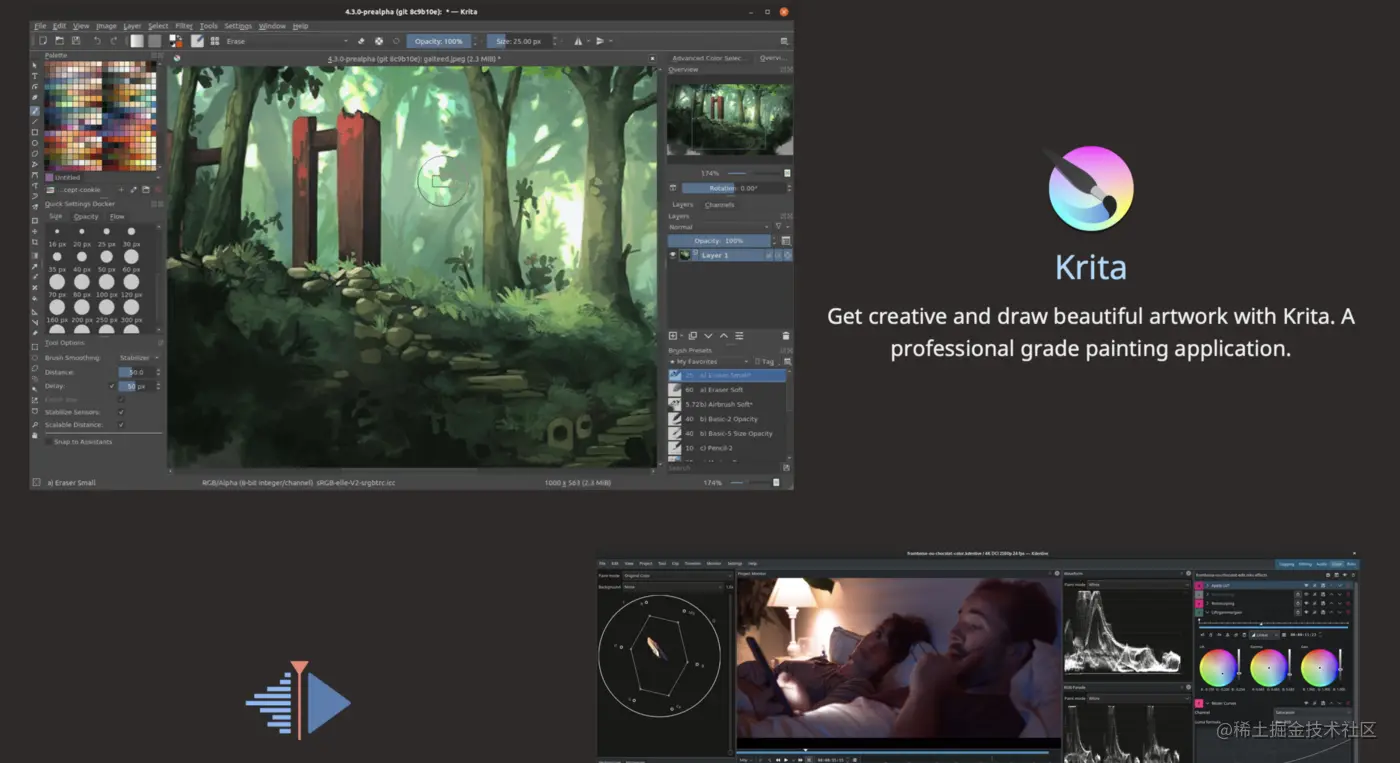Open the File menu
The height and width of the screenshot is (763, 1400).
point(40,26)
